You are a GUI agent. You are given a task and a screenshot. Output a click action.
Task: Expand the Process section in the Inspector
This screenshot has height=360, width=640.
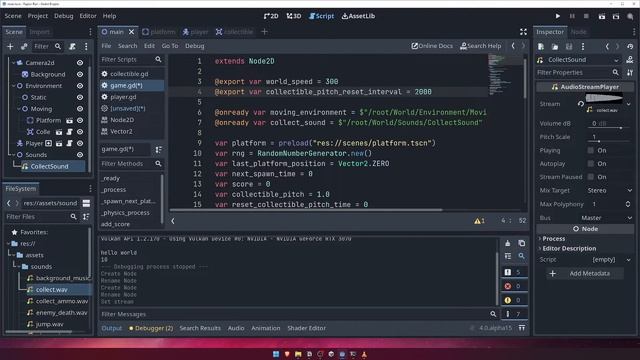pyautogui.click(x=553, y=239)
